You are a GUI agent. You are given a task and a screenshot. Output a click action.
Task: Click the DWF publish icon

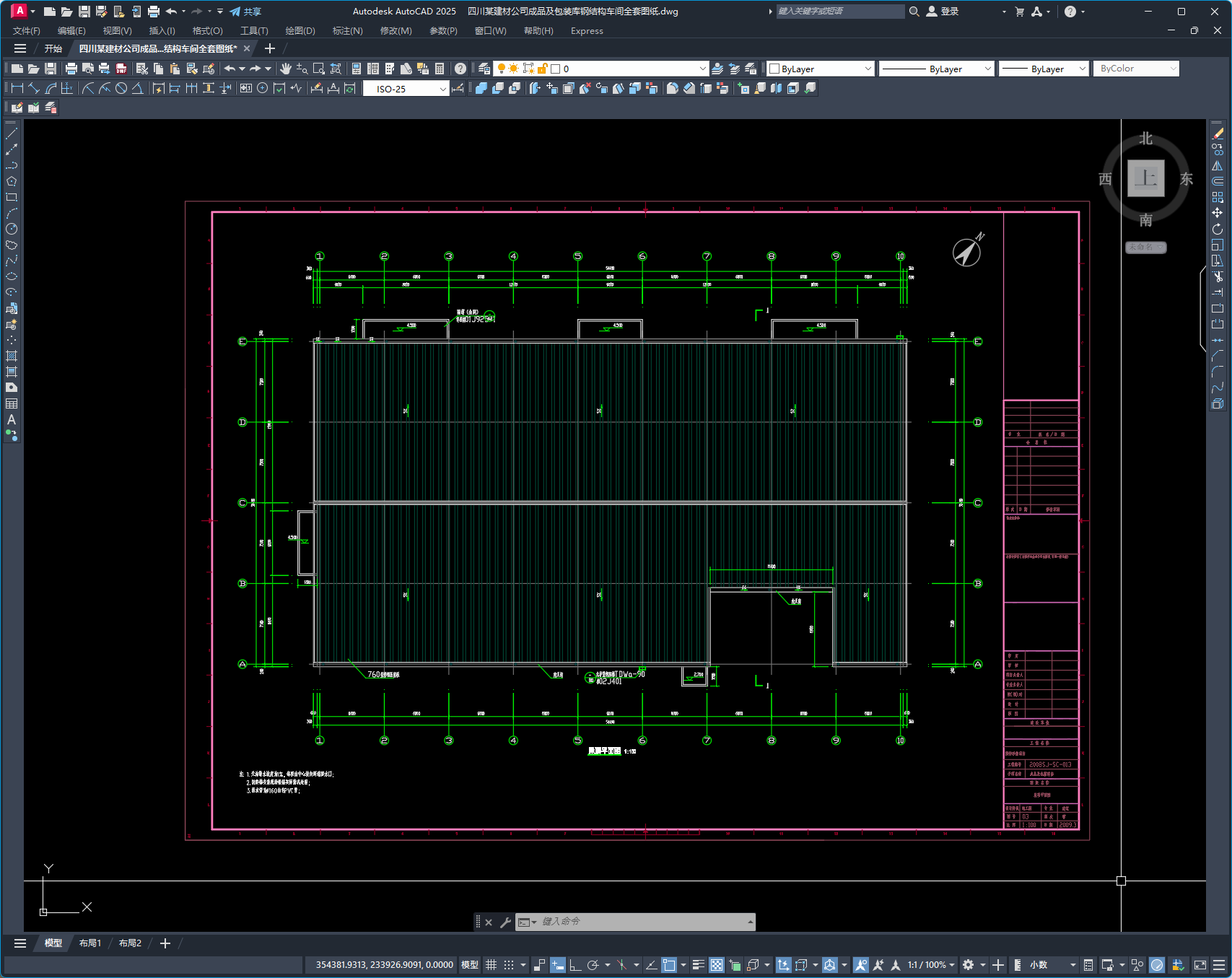[x=121, y=69]
